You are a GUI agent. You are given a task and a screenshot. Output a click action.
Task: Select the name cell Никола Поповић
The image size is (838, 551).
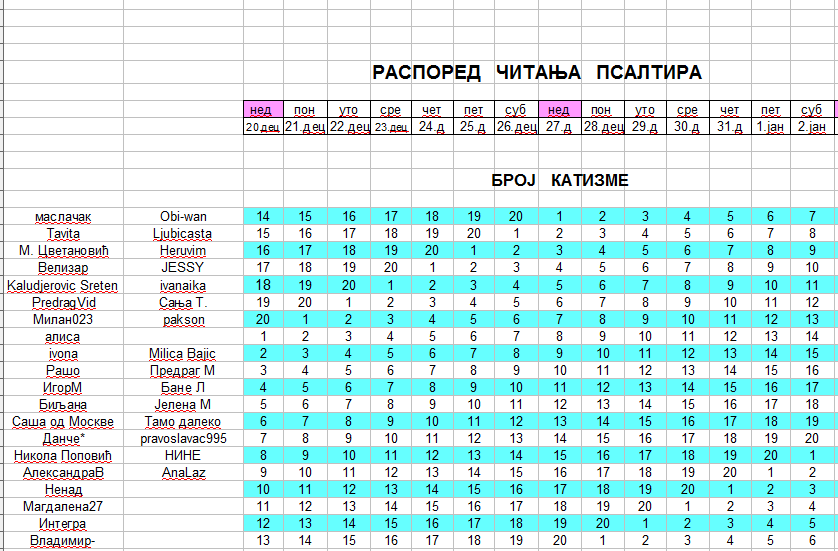point(63,456)
